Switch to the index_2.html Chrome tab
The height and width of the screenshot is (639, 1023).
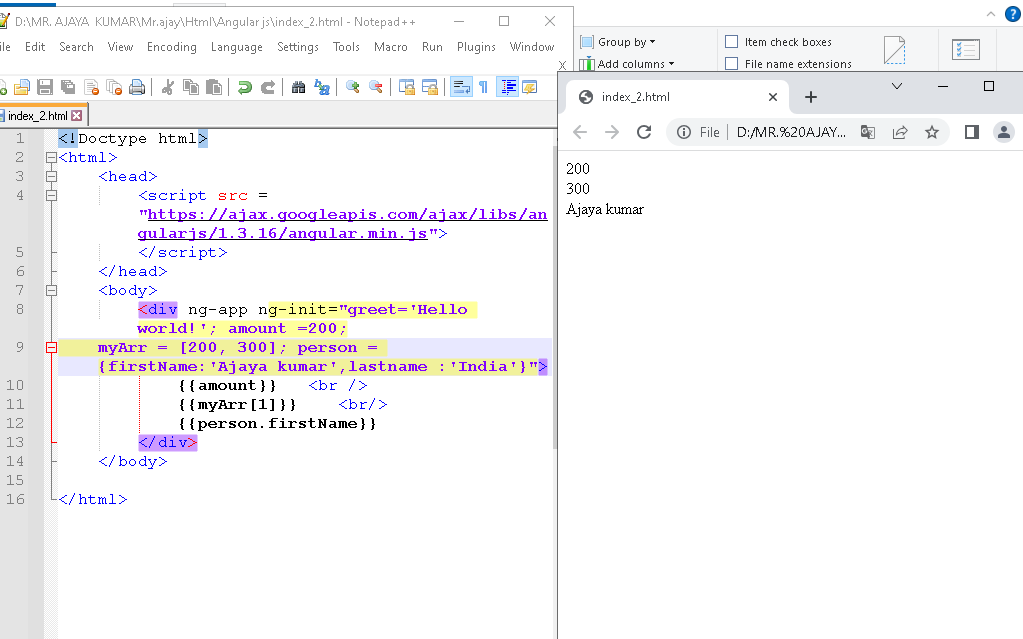(x=670, y=97)
